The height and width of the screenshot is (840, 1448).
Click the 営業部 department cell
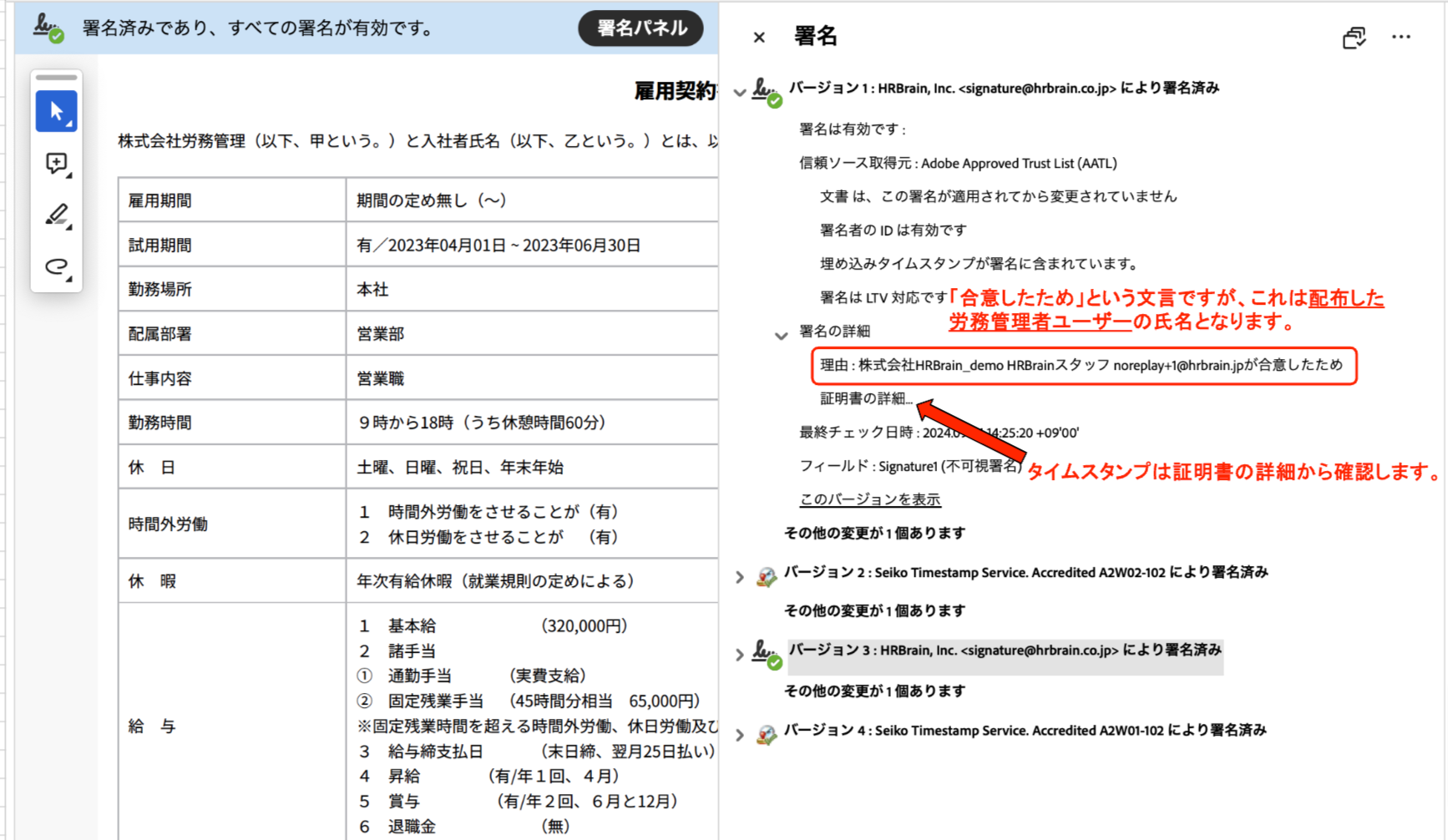(533, 333)
